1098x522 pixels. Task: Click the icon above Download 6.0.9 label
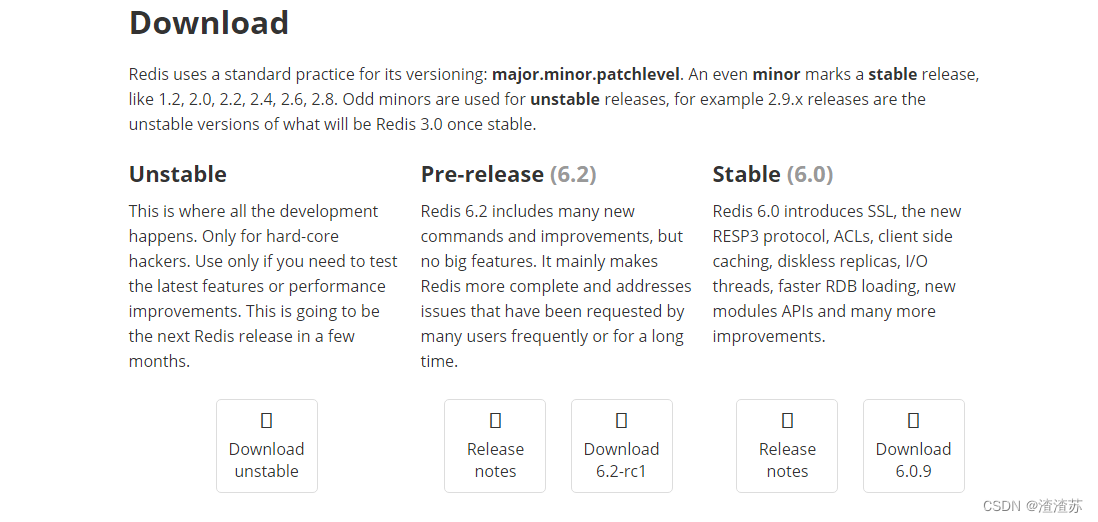tap(913, 420)
